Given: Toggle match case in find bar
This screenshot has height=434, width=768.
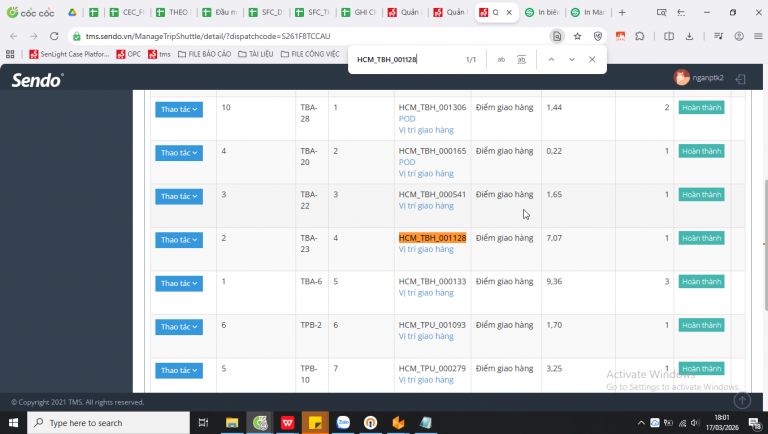Looking at the screenshot, I should click(x=501, y=59).
